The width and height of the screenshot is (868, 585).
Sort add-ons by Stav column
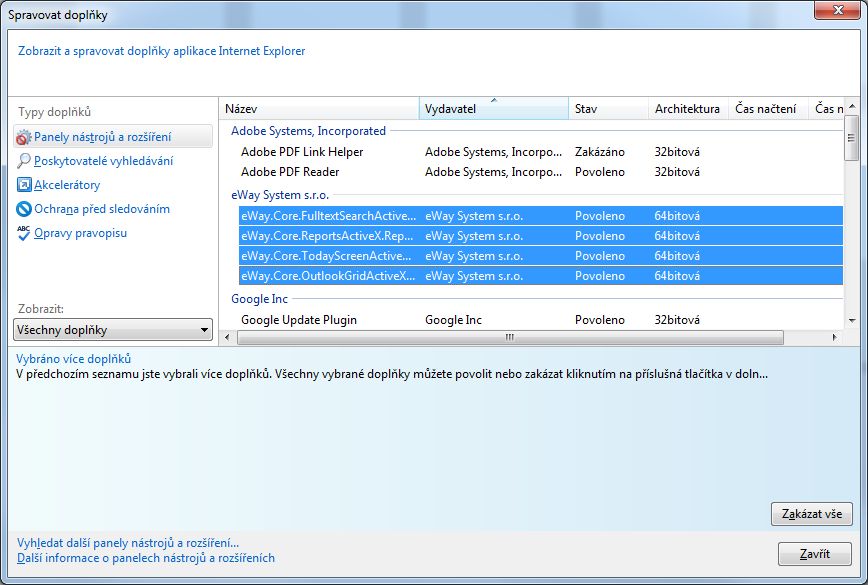click(x=608, y=108)
